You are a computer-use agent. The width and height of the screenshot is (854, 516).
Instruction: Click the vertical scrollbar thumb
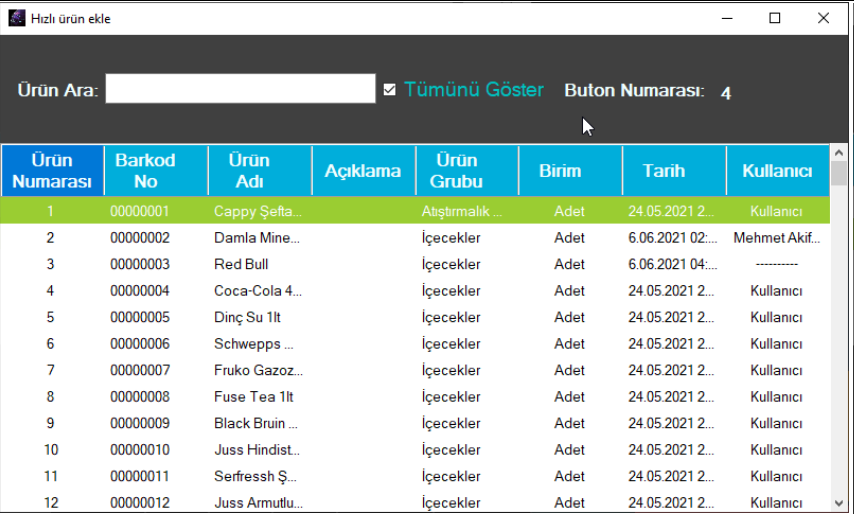[839, 173]
